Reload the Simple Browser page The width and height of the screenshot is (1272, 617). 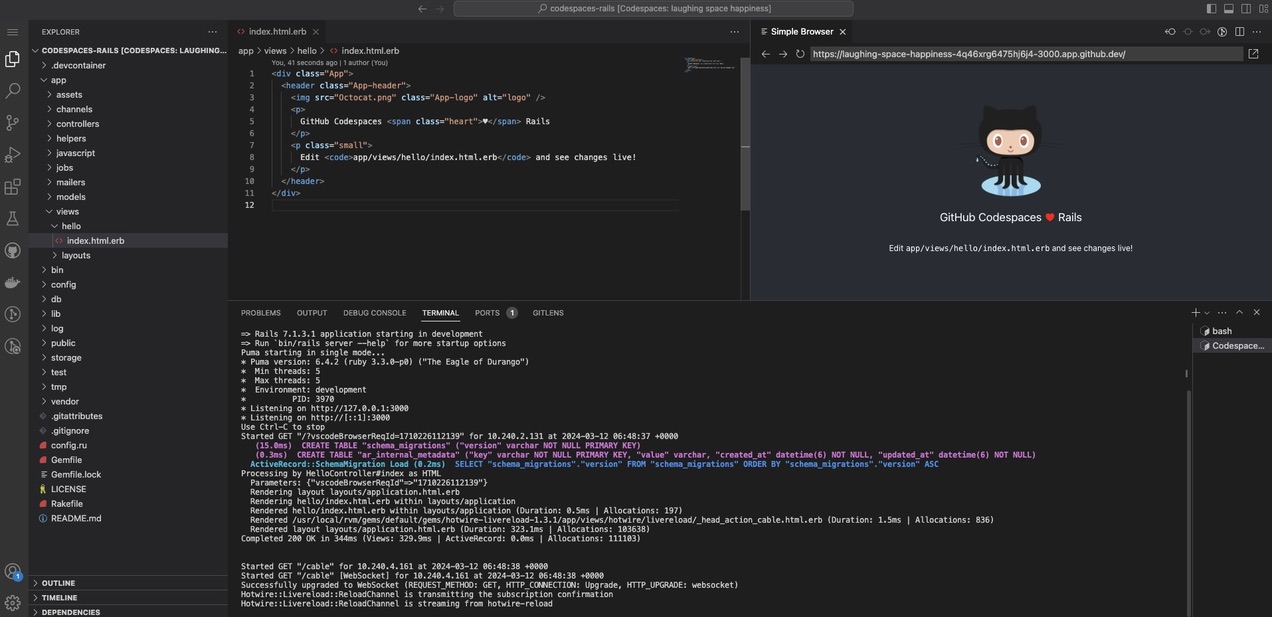coord(800,54)
